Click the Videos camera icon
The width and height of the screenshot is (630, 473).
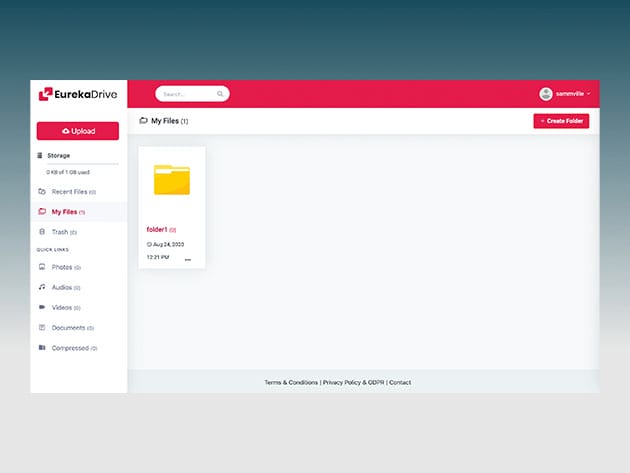pyautogui.click(x=42, y=307)
